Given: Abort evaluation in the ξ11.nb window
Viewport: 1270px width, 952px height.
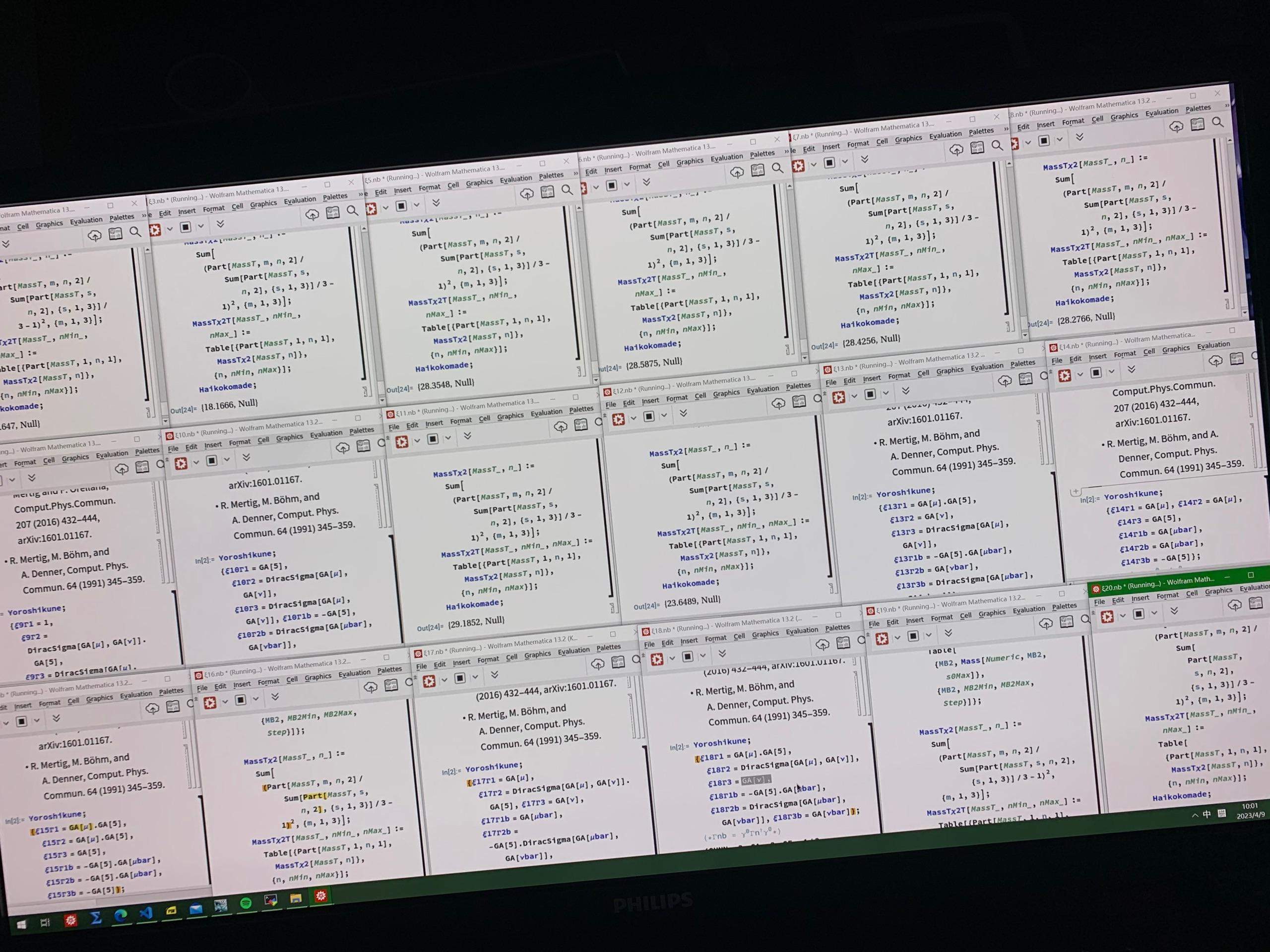Looking at the screenshot, I should [x=433, y=439].
